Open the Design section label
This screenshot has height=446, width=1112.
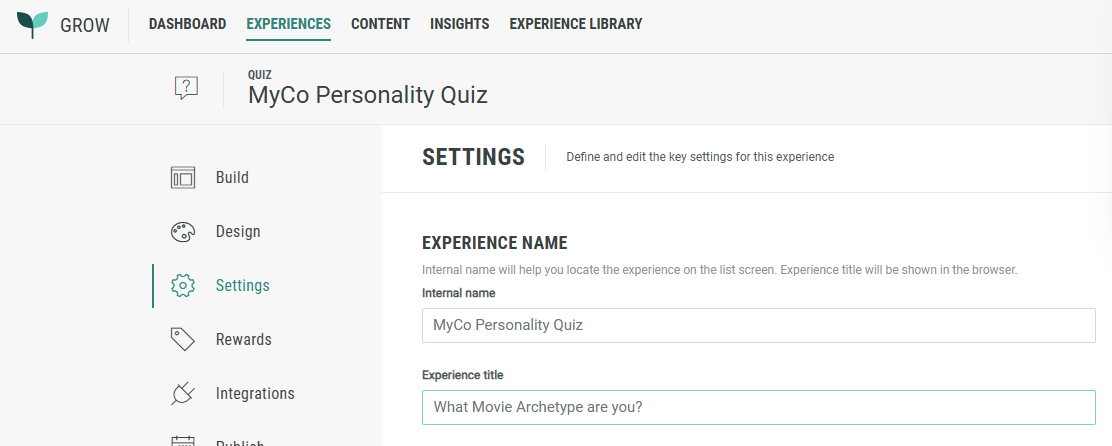pos(238,232)
